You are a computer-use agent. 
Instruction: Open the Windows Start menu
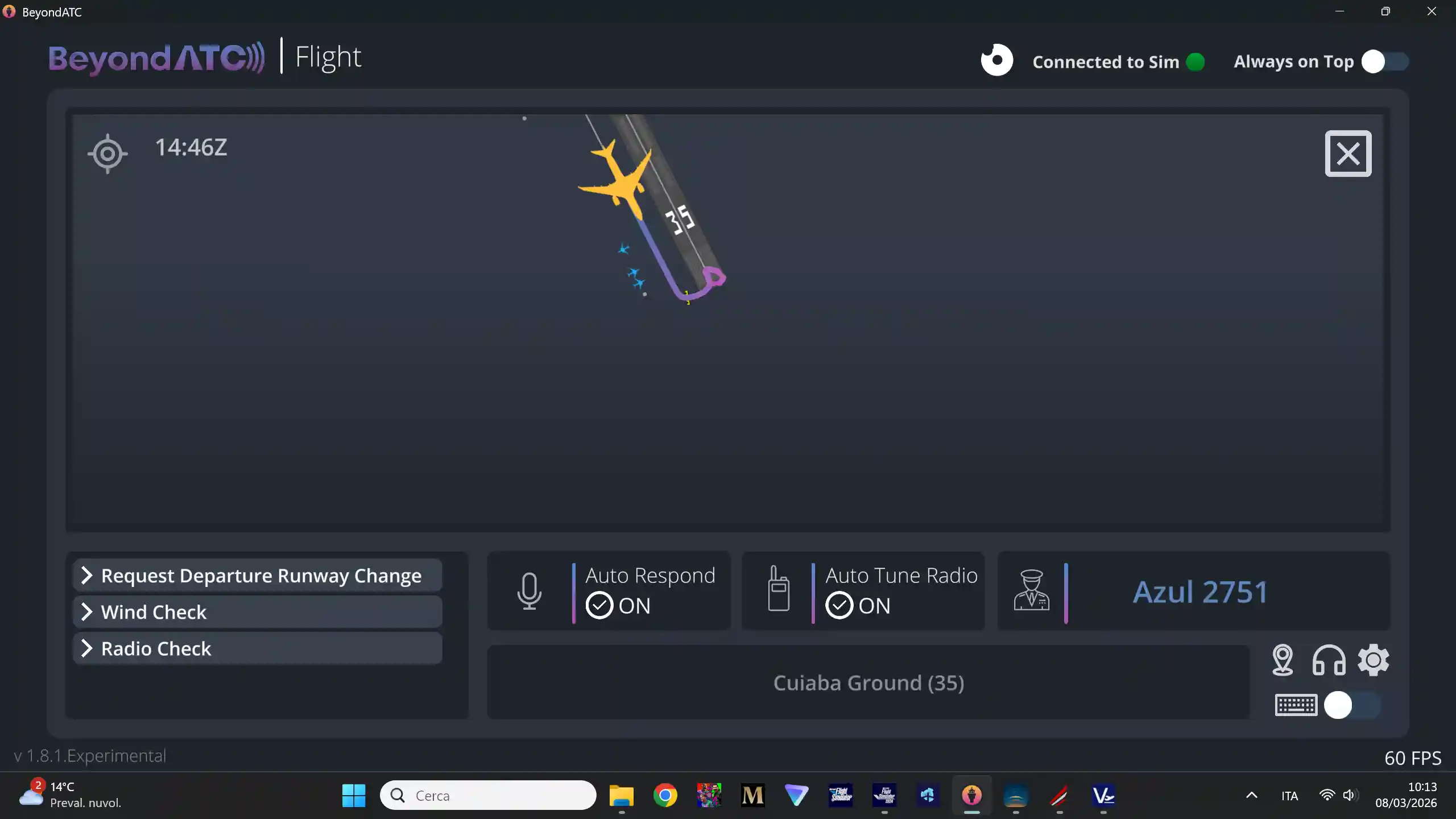pos(354,795)
